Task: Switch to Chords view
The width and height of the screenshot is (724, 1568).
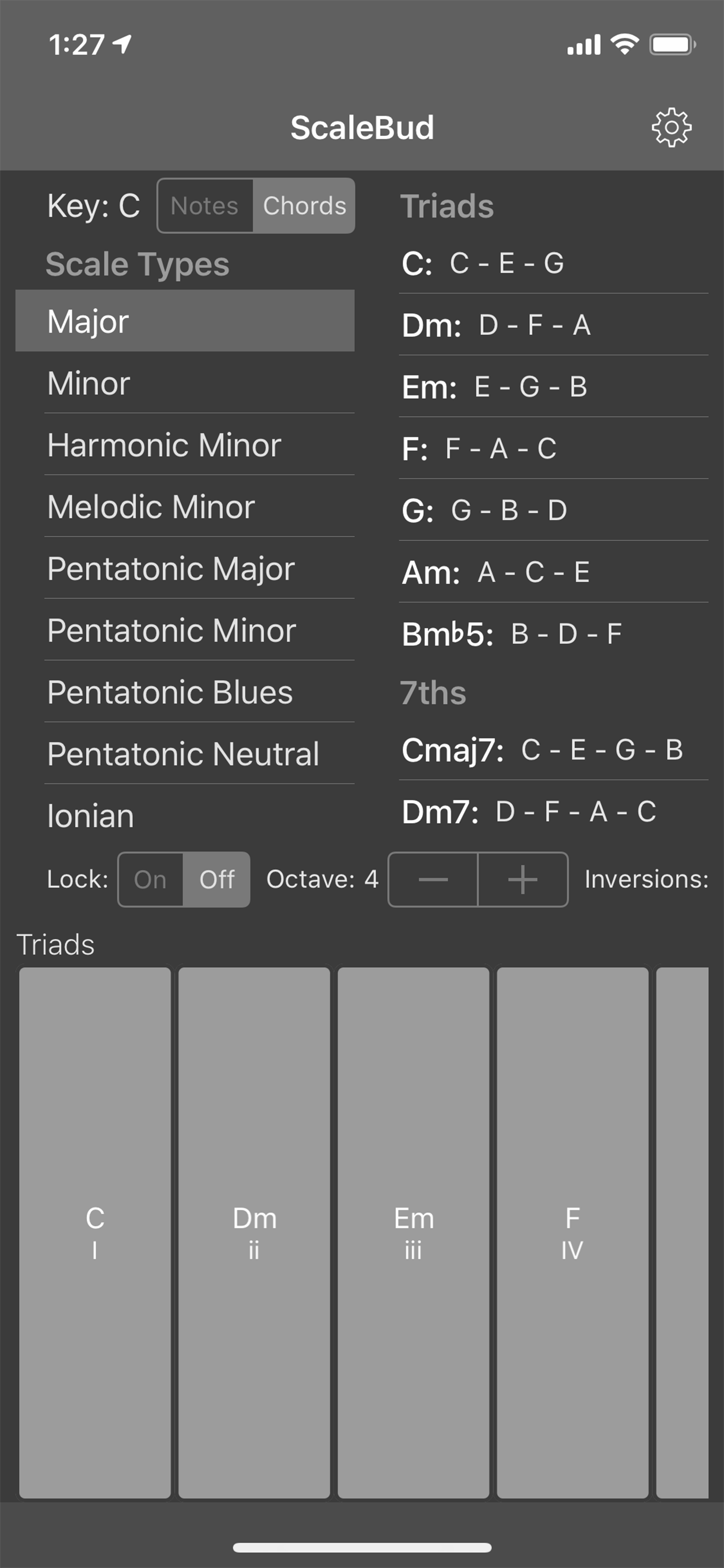Action: (304, 206)
